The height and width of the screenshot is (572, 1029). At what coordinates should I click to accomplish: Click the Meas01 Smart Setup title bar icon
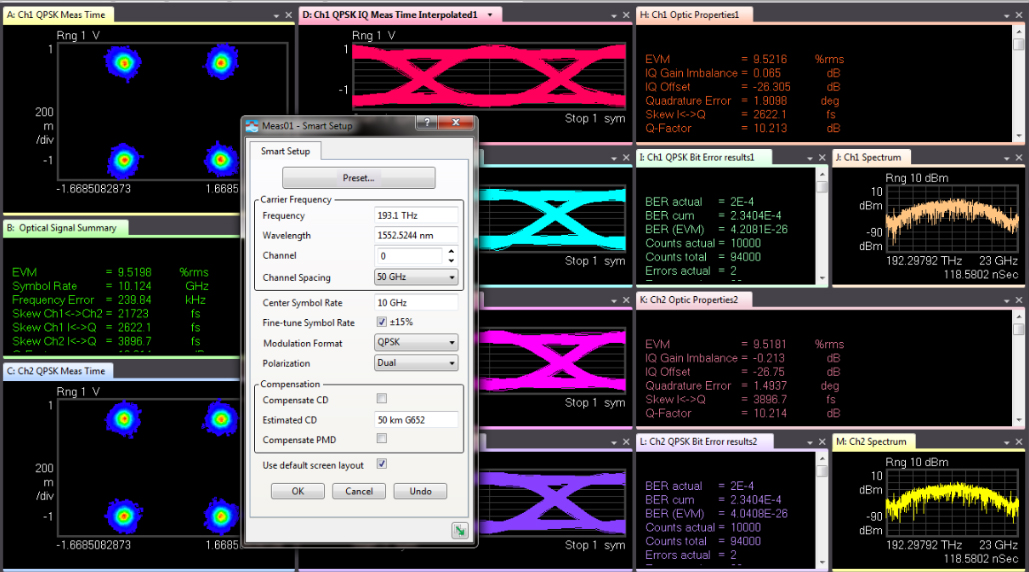coord(252,125)
